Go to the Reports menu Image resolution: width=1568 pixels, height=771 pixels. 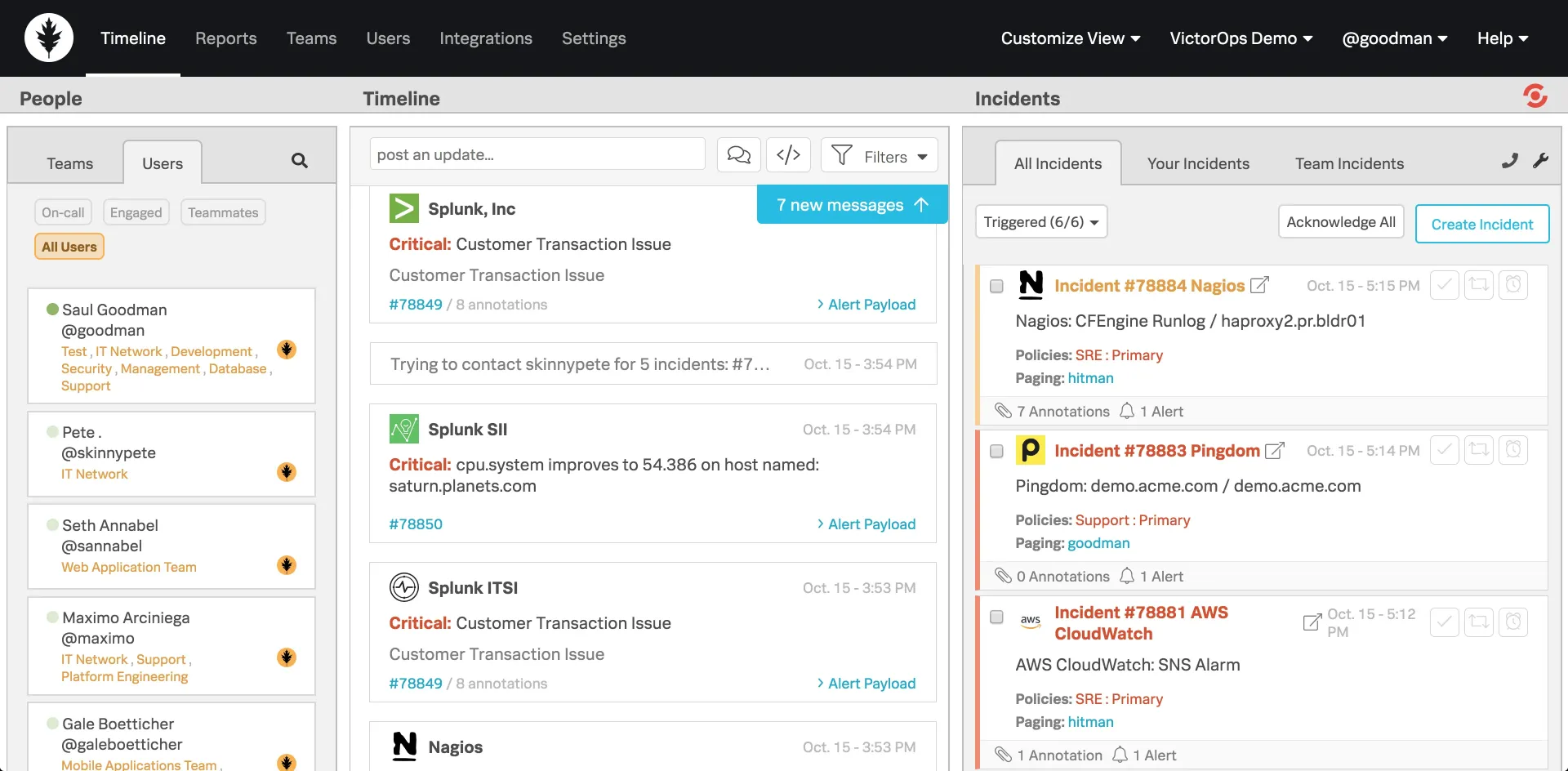tap(226, 38)
